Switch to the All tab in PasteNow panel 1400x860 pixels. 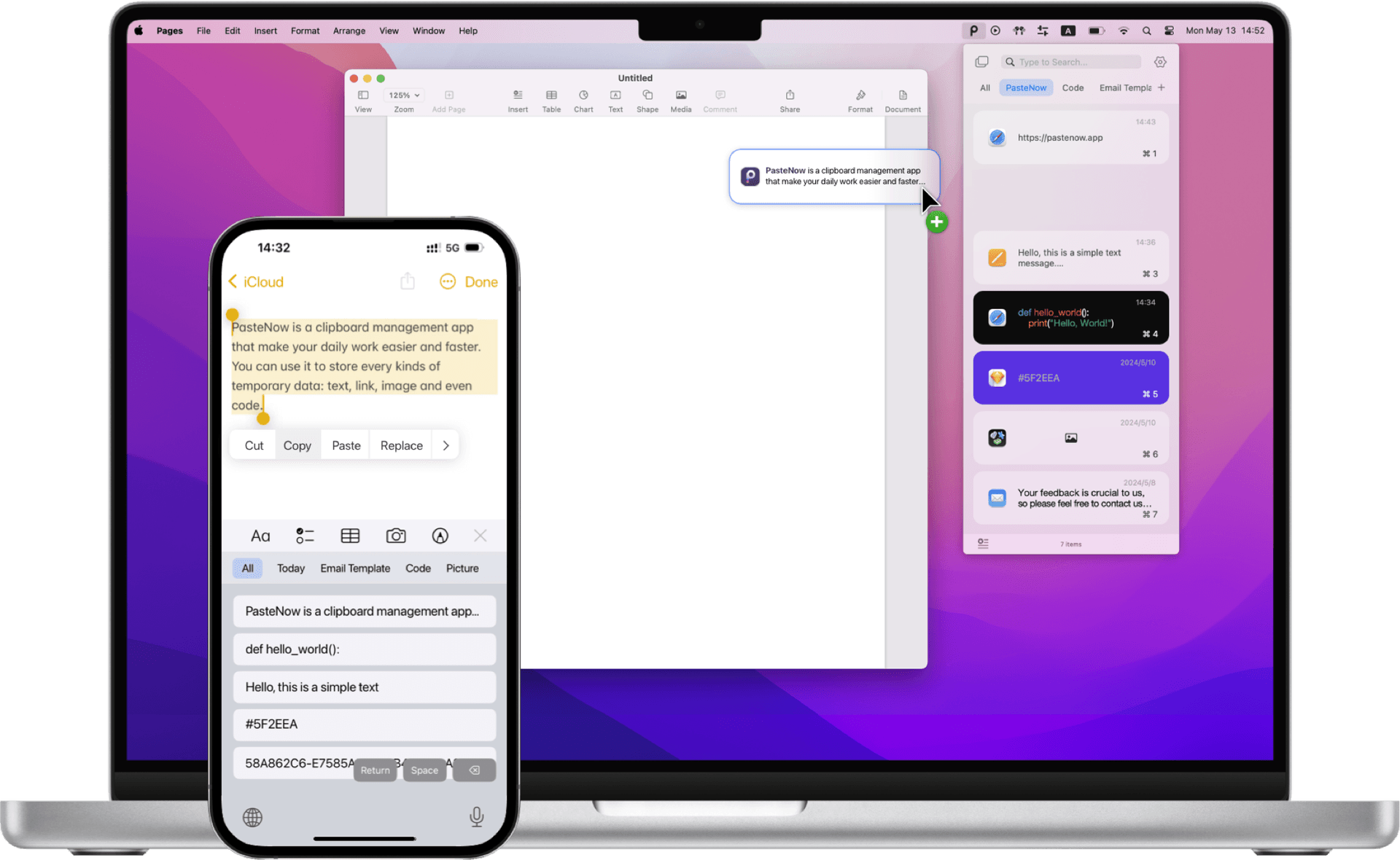tap(985, 87)
